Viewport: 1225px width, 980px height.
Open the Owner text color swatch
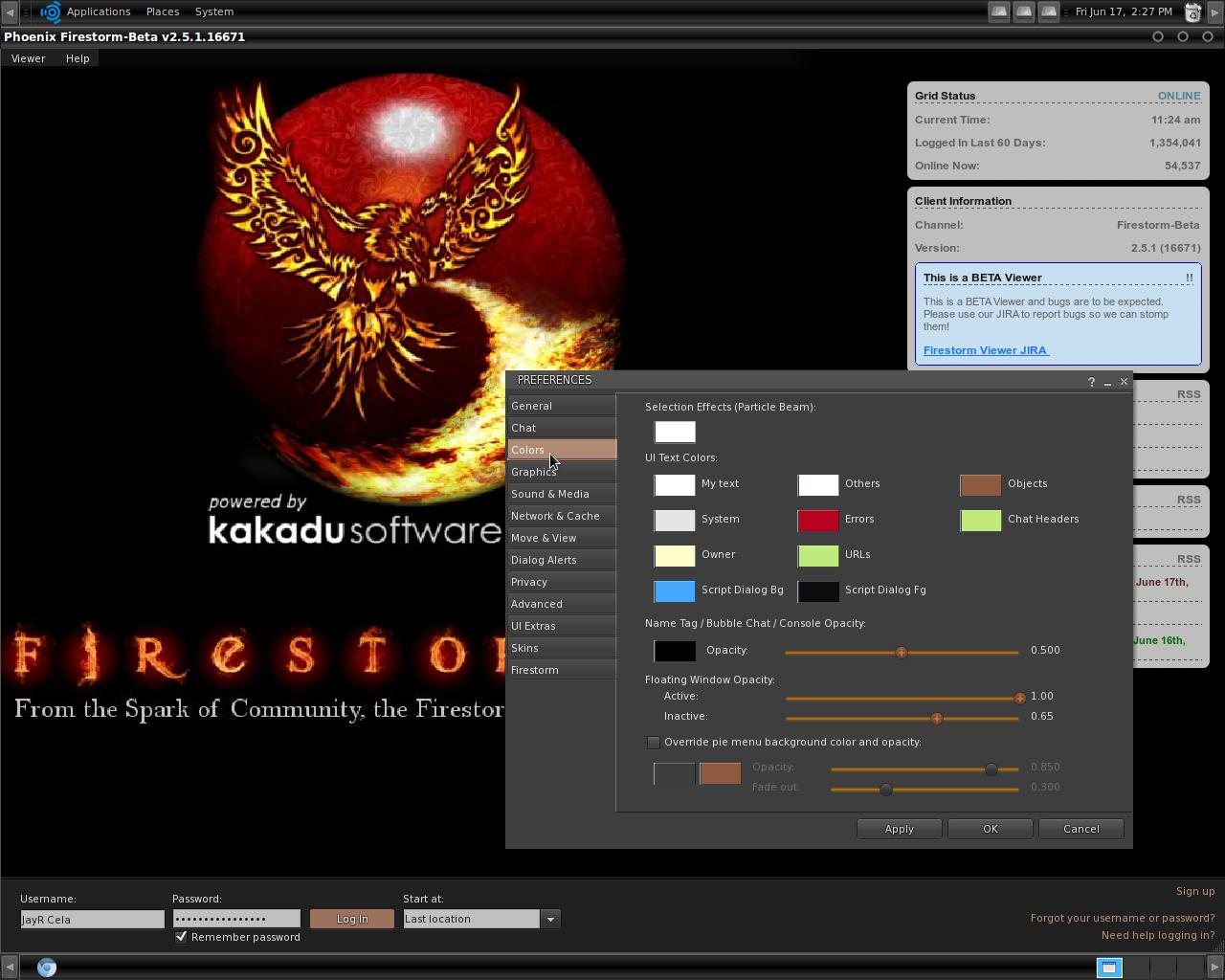675,555
